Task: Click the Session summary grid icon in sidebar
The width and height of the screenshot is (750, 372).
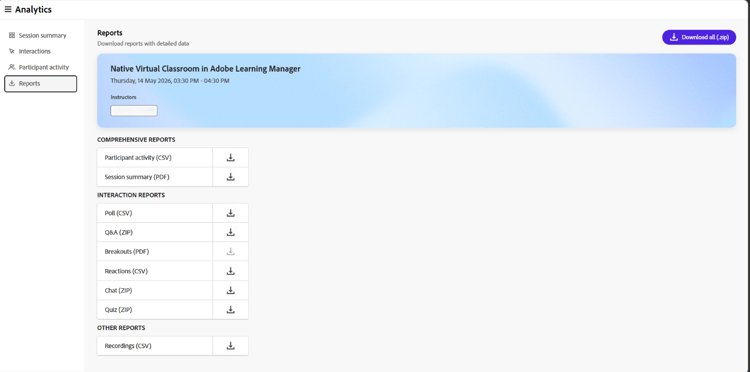Action: 12,35
